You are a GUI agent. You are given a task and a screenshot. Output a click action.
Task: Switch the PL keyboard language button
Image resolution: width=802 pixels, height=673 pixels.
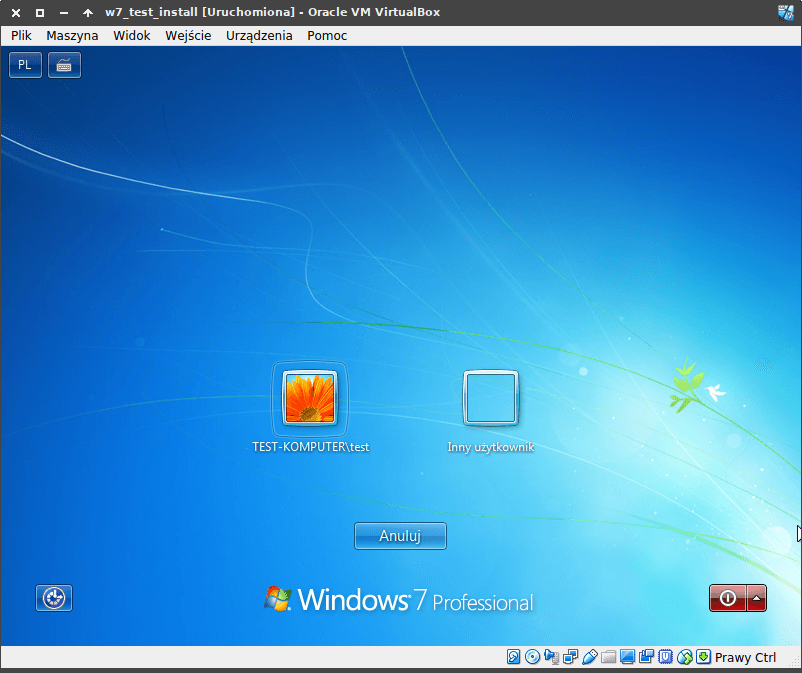pyautogui.click(x=25, y=65)
